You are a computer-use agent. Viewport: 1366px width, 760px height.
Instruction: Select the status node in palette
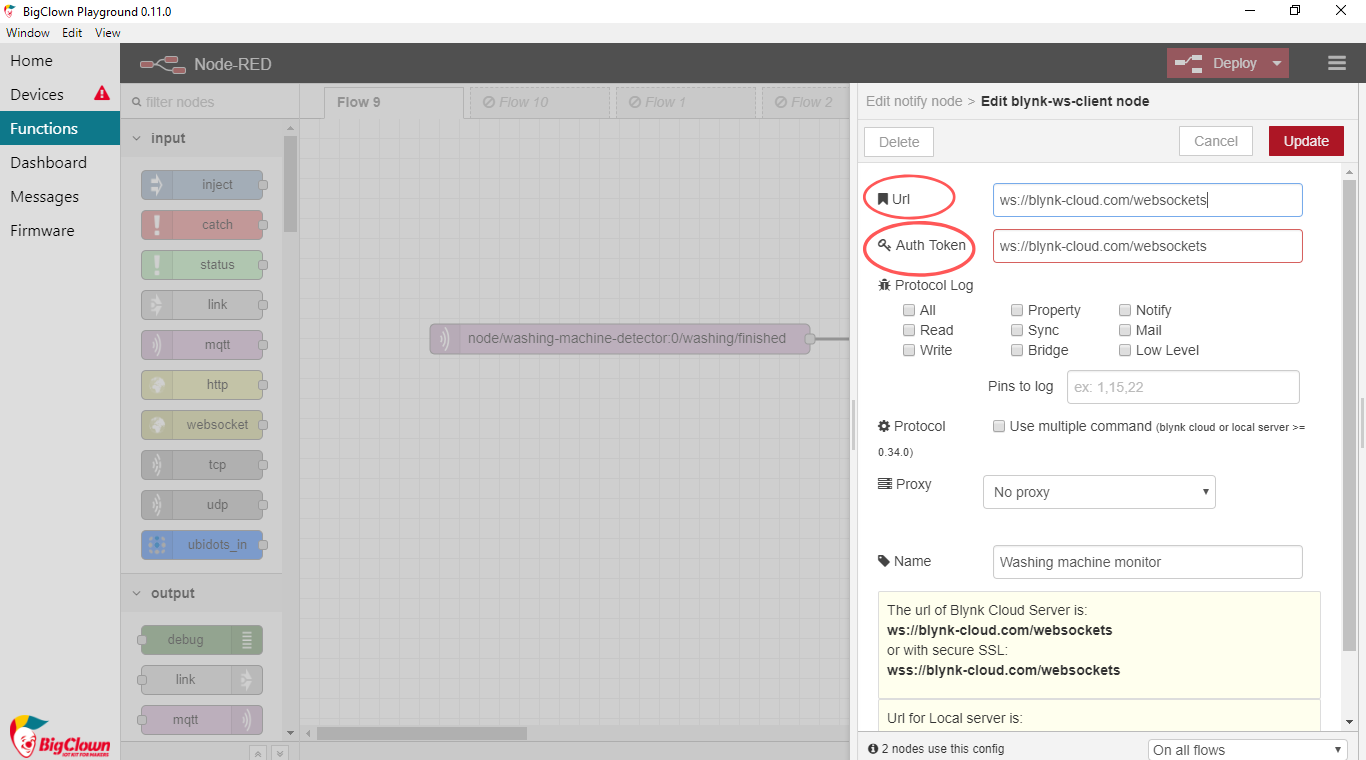(202, 265)
